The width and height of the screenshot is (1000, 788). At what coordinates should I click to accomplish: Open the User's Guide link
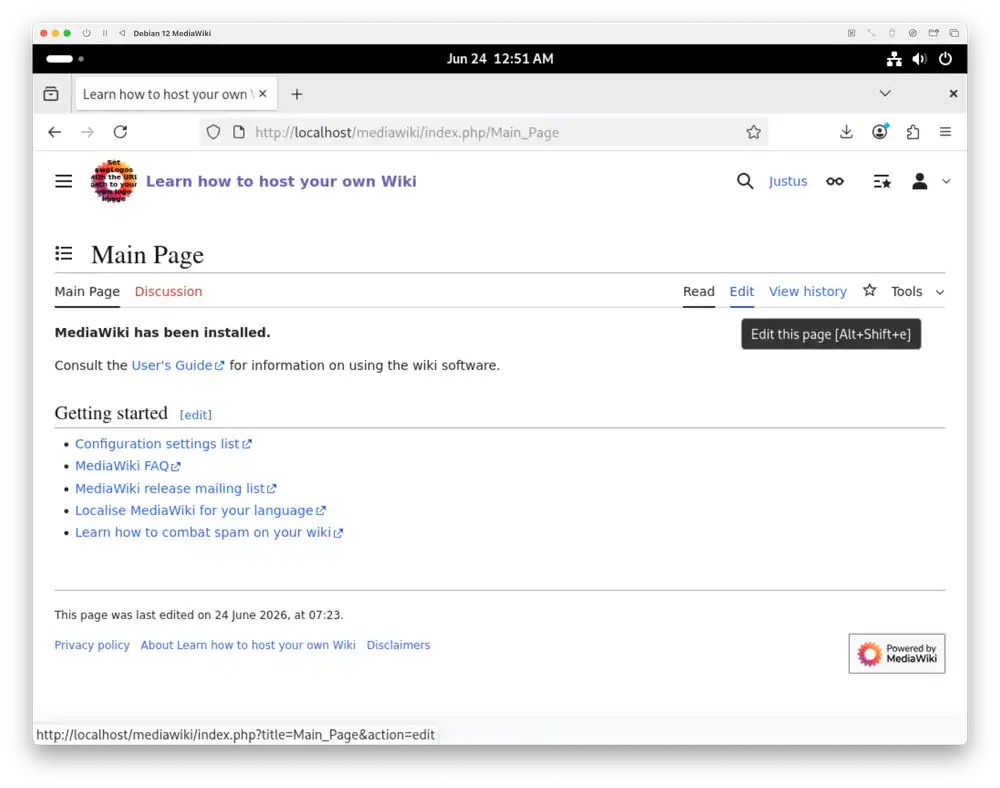tap(177, 365)
